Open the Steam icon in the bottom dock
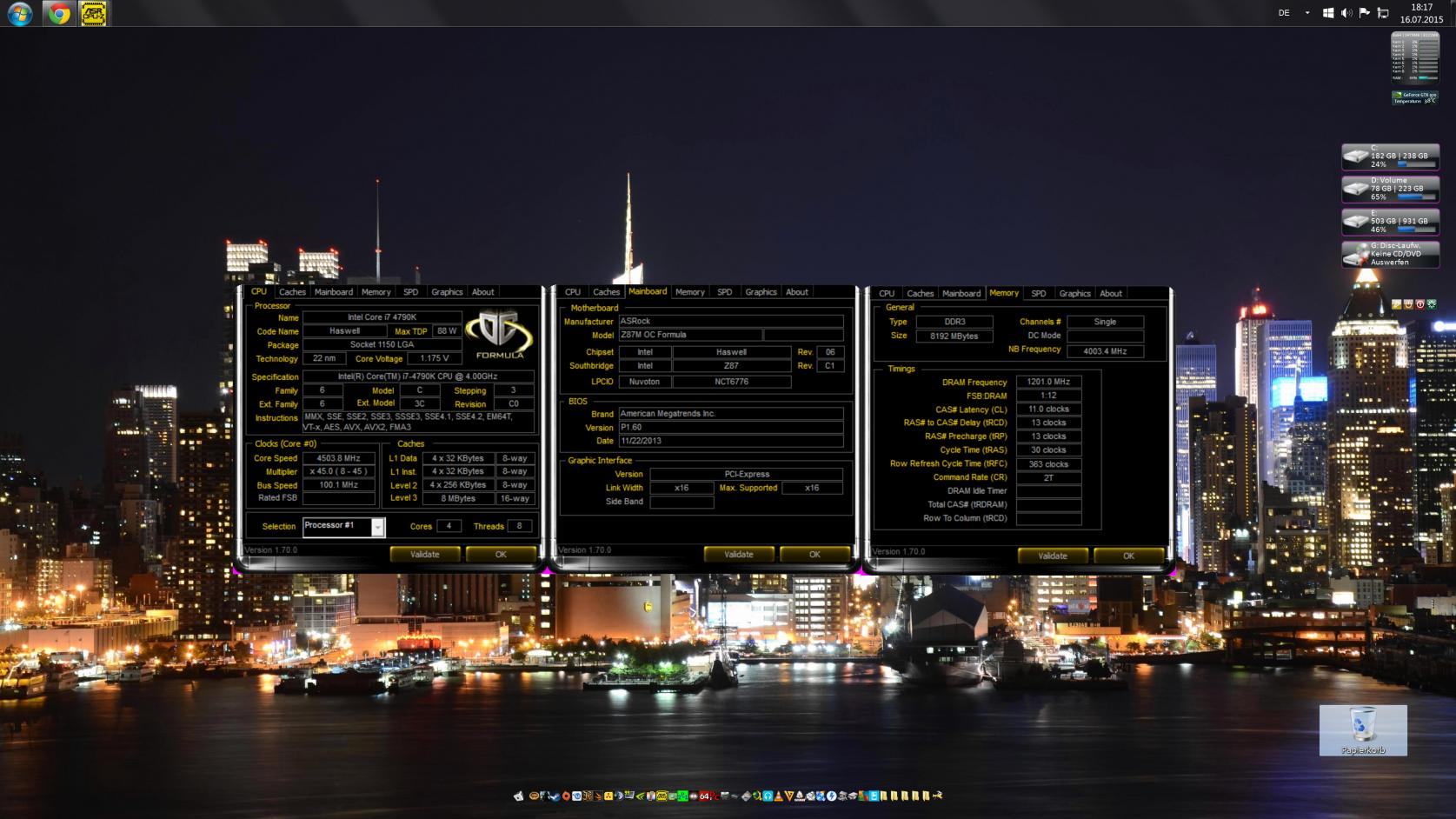This screenshot has height=819, width=1456. pos(555,796)
